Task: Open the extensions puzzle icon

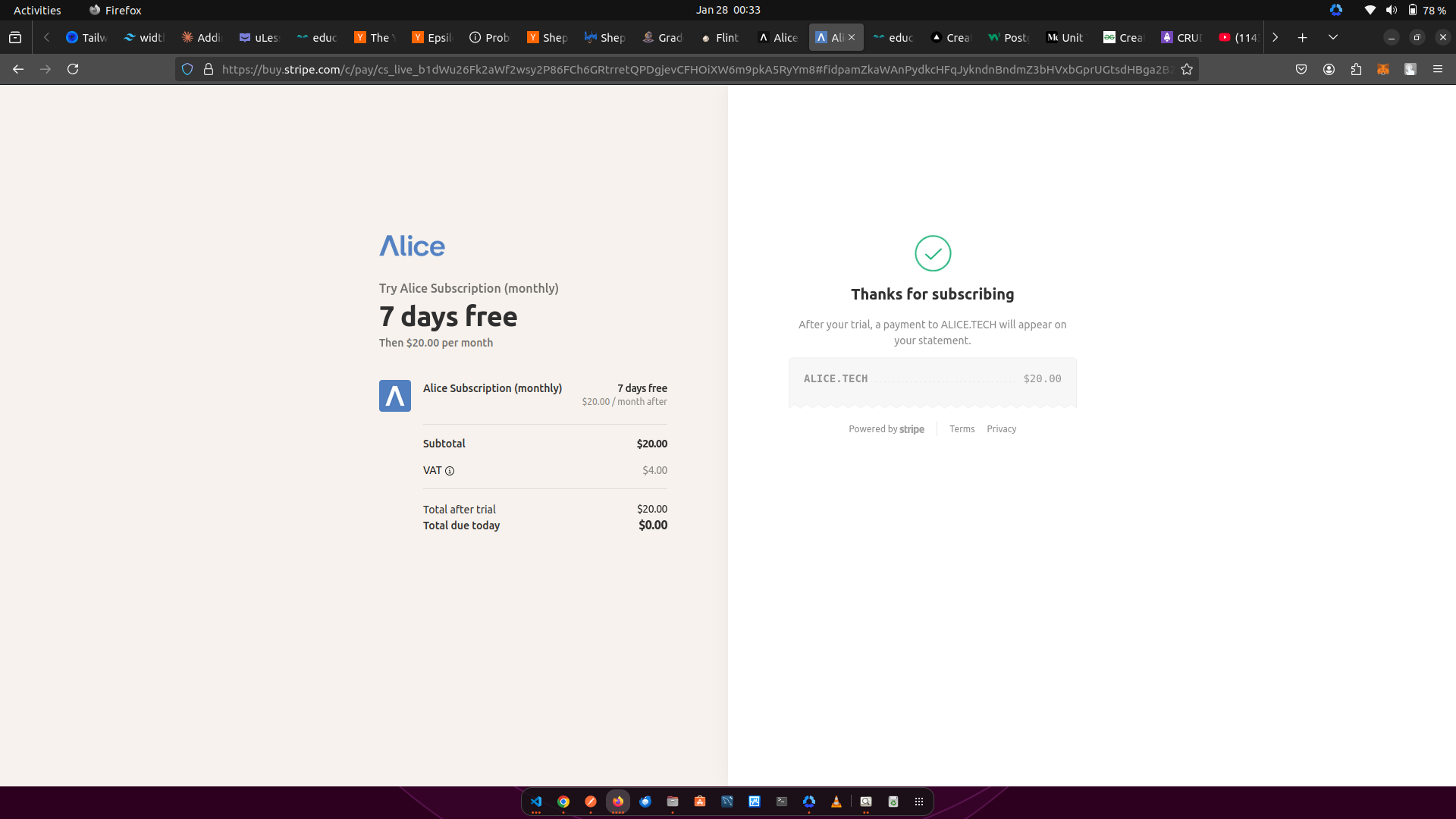Action: click(x=1356, y=69)
